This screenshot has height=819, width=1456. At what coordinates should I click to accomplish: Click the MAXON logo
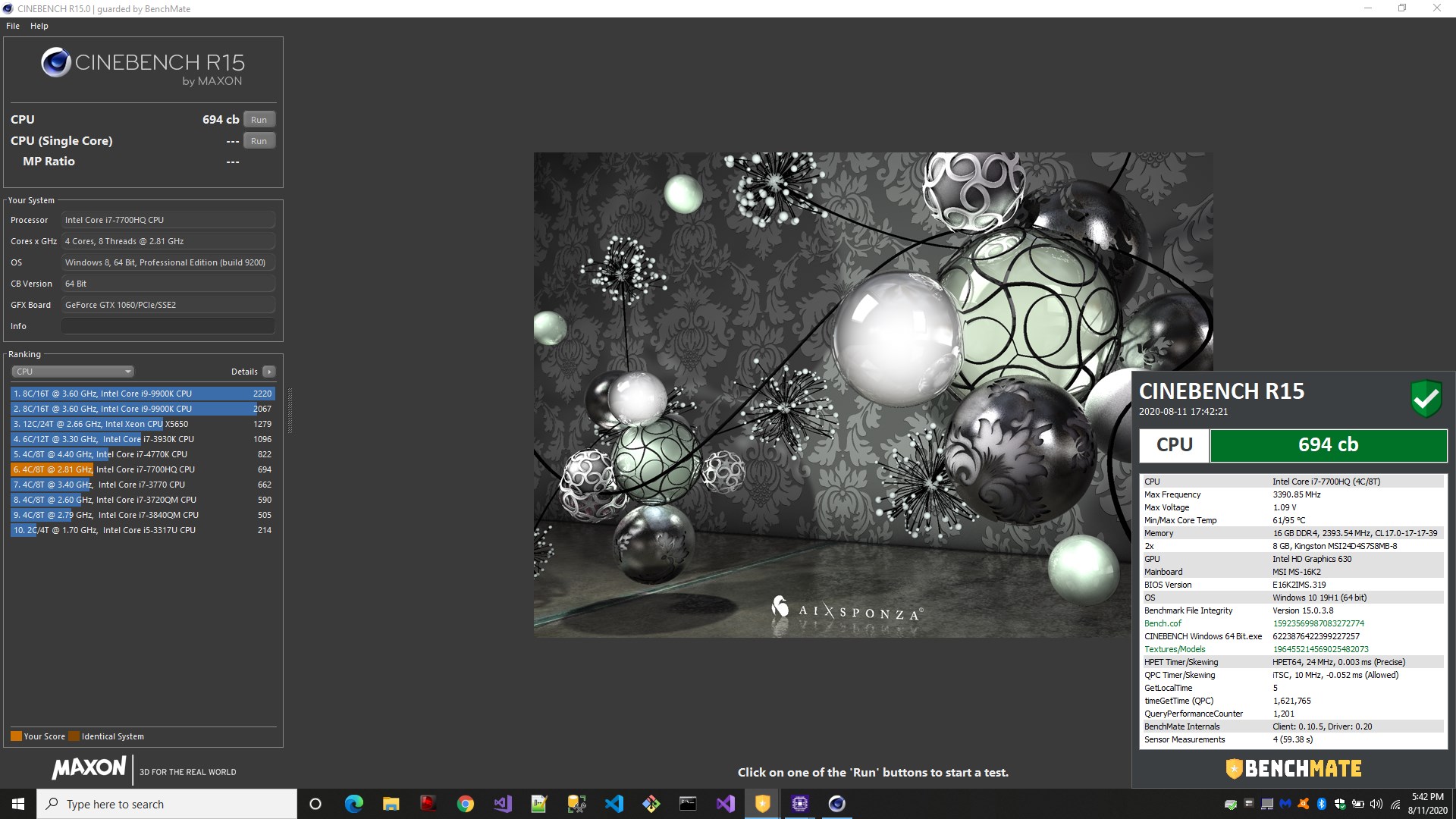89,767
